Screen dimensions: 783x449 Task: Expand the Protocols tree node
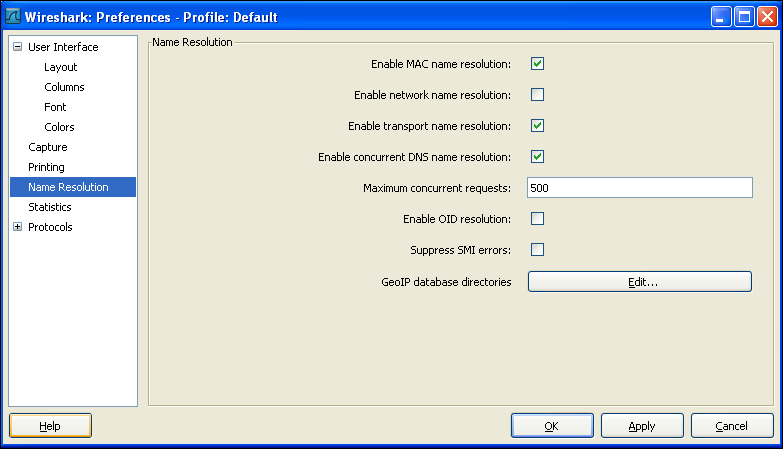point(17,226)
